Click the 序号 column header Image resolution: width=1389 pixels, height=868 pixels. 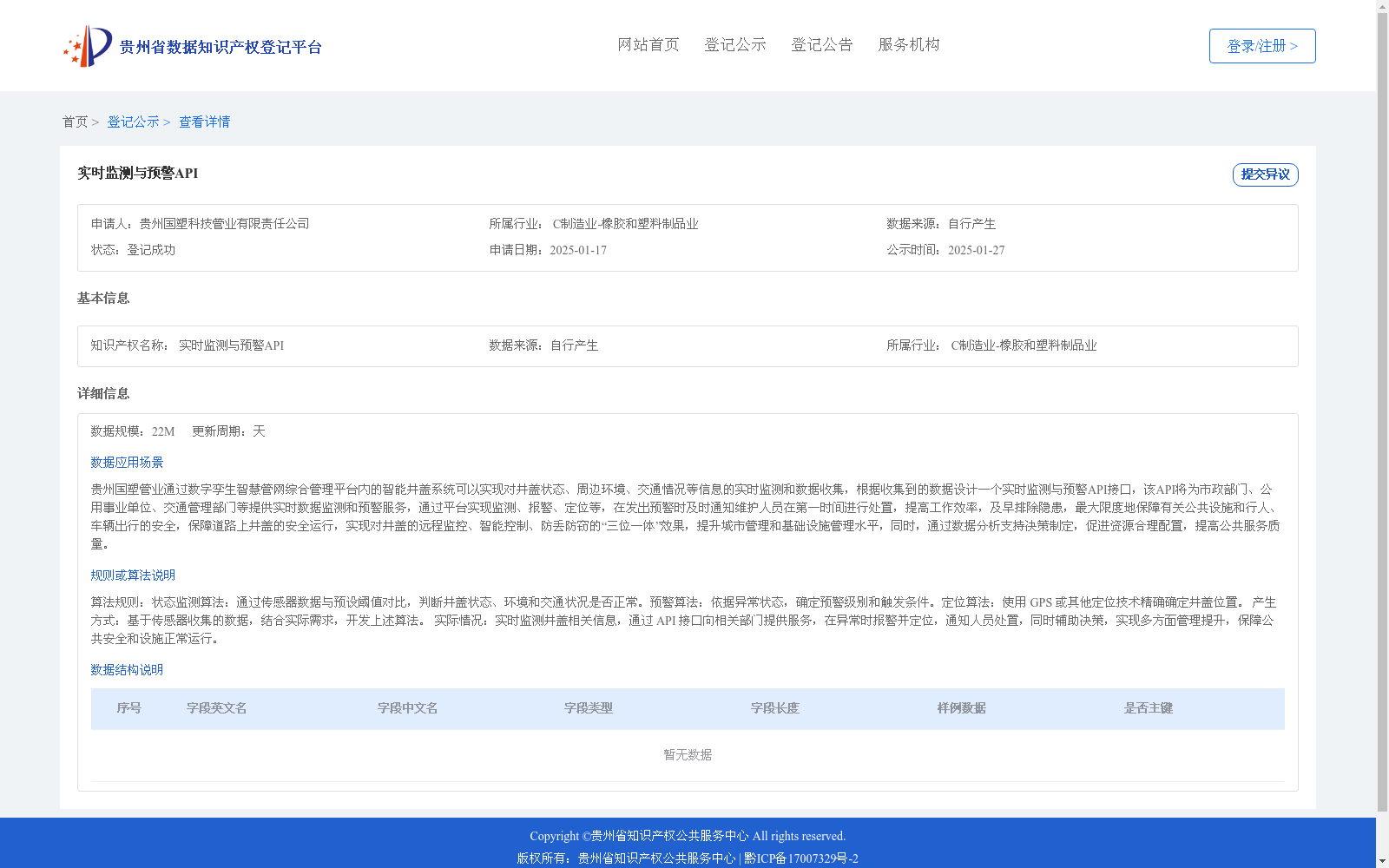129,708
